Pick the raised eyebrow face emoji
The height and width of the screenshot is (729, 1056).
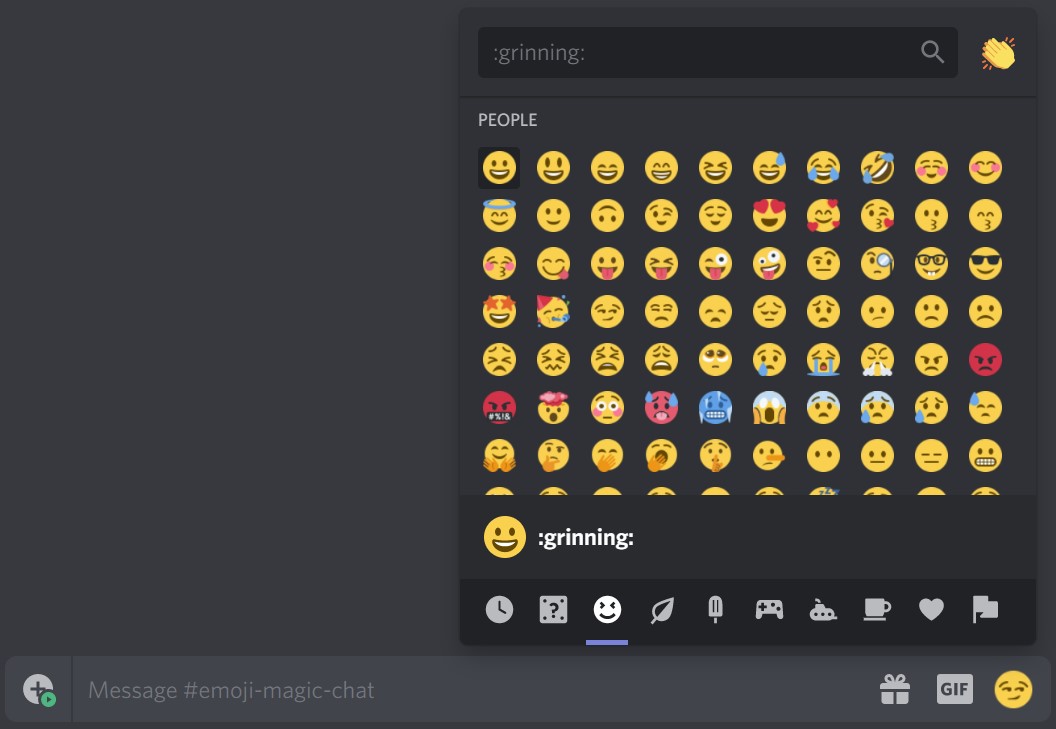(x=823, y=263)
